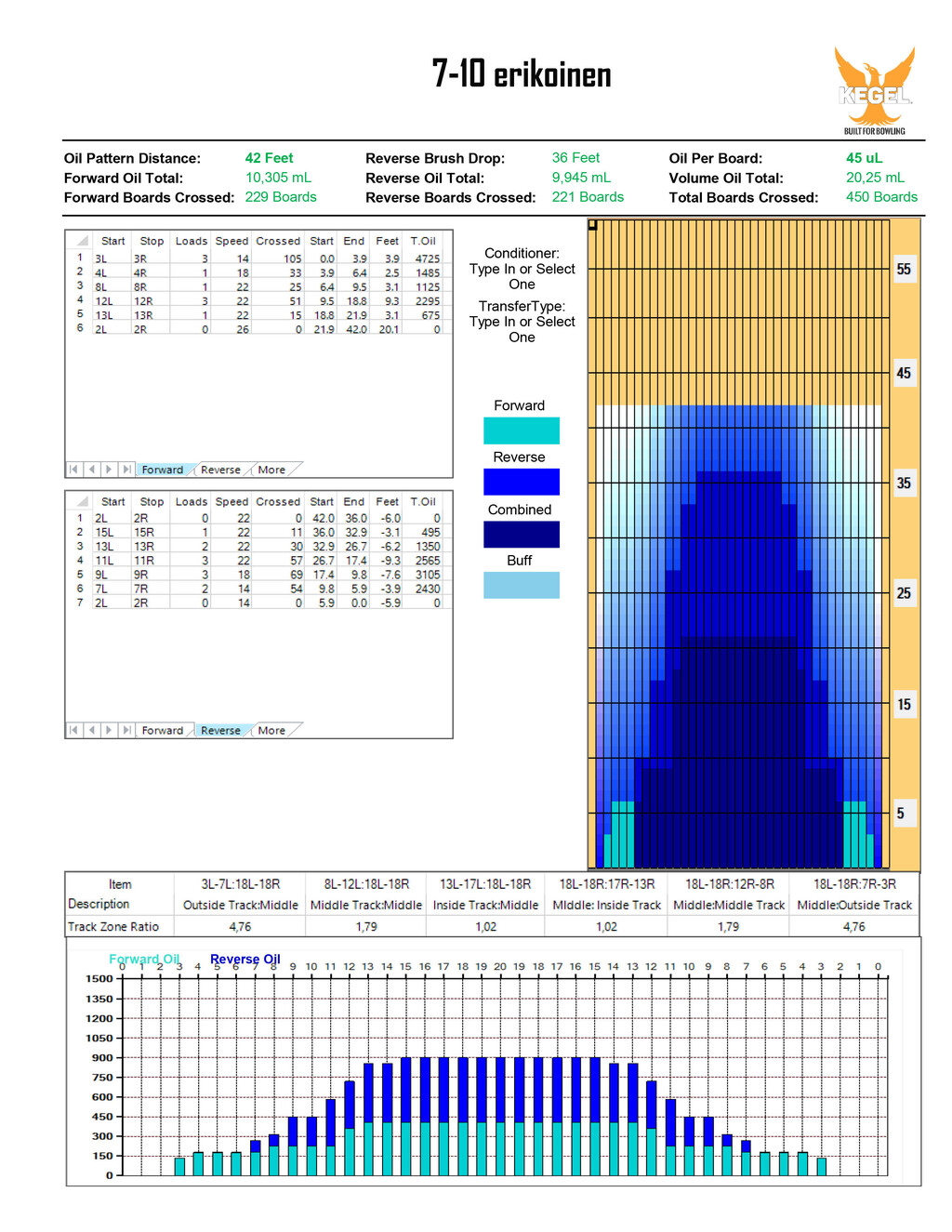
Task: Jump to last tab in forward loads table
Action: point(126,470)
